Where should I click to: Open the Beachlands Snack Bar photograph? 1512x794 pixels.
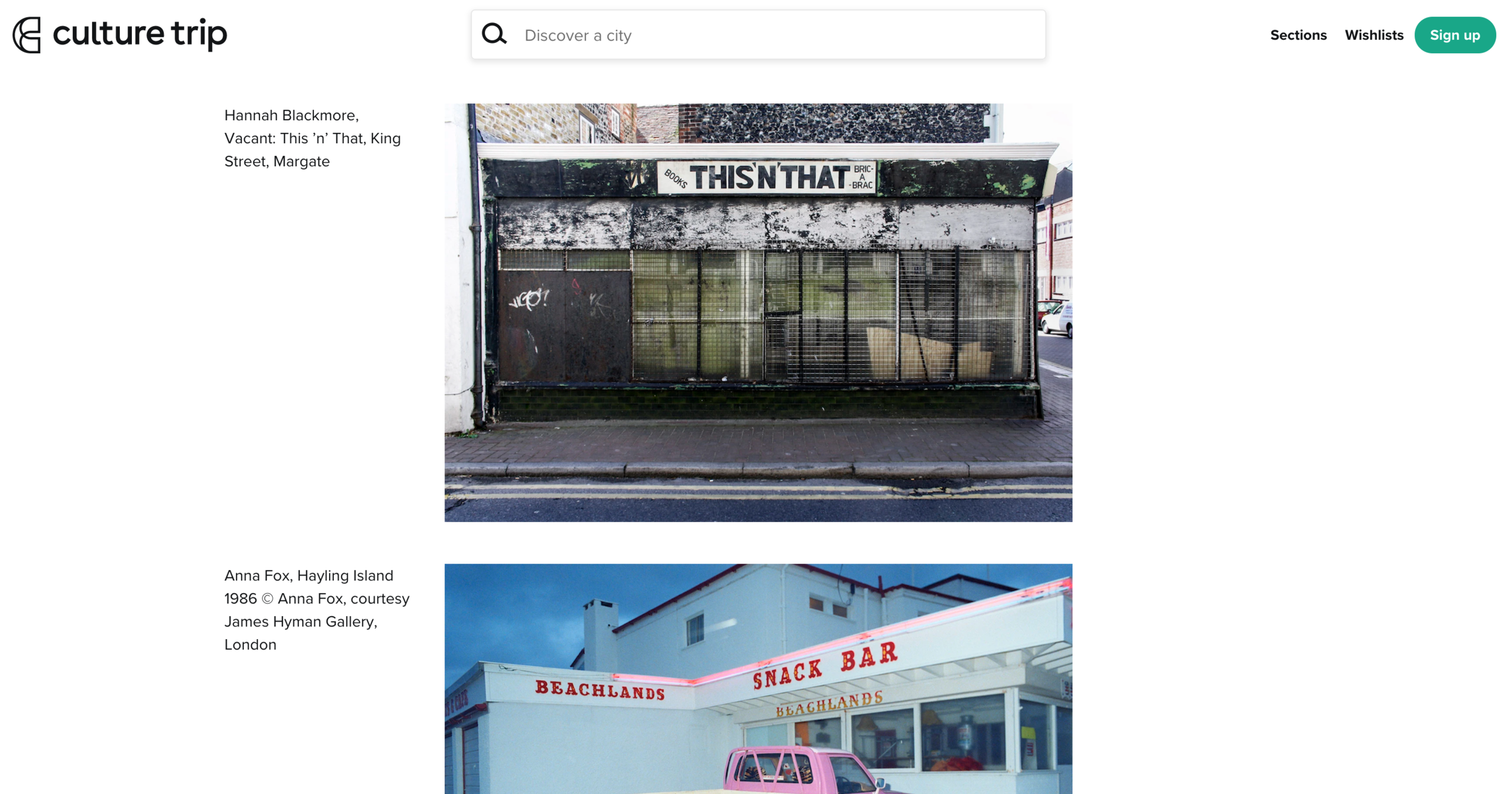pyautogui.click(x=758, y=678)
